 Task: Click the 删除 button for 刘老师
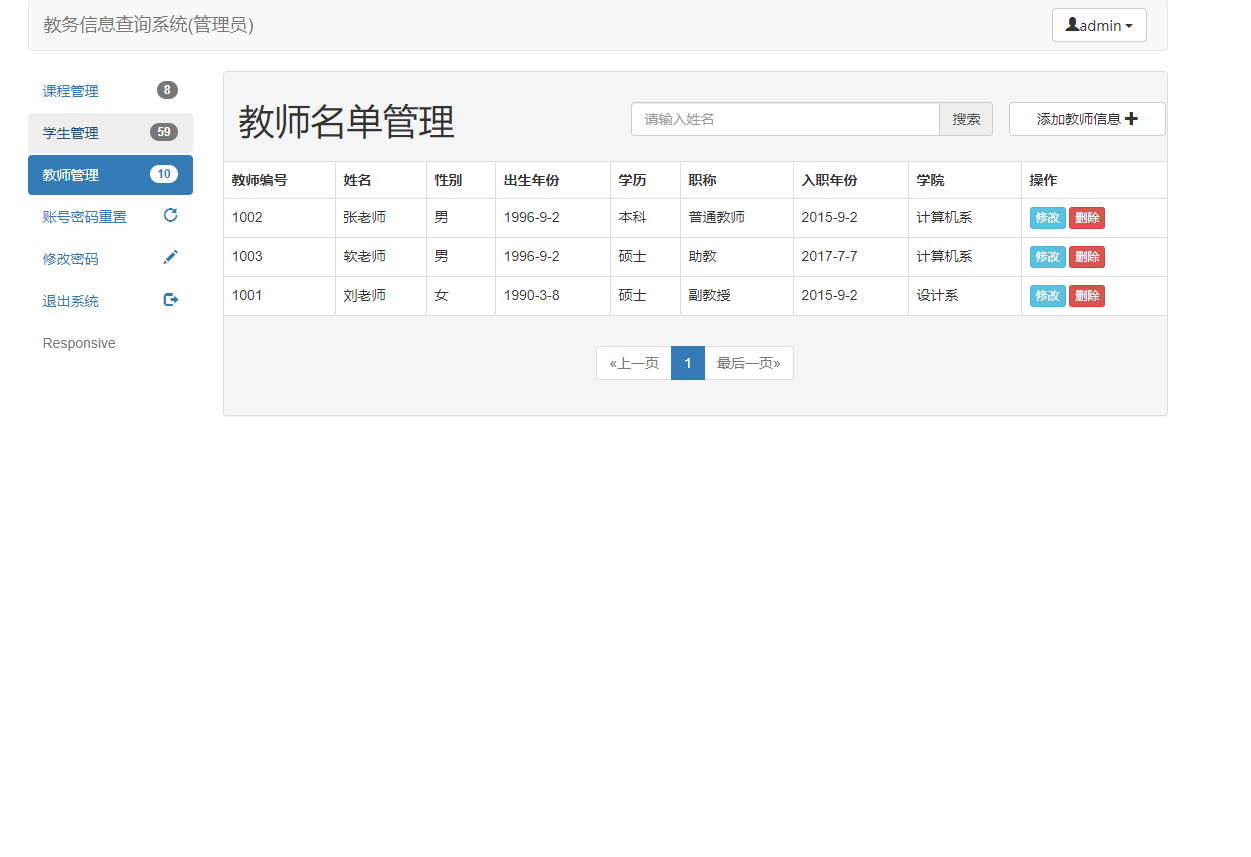[x=1087, y=295]
